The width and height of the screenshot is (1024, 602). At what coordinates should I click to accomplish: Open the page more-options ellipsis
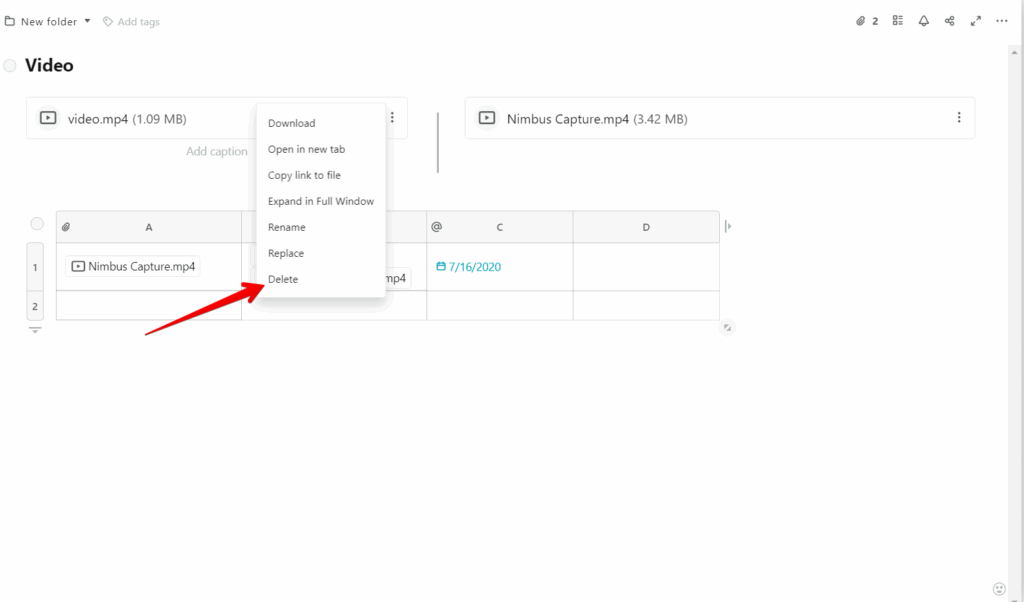click(1002, 21)
